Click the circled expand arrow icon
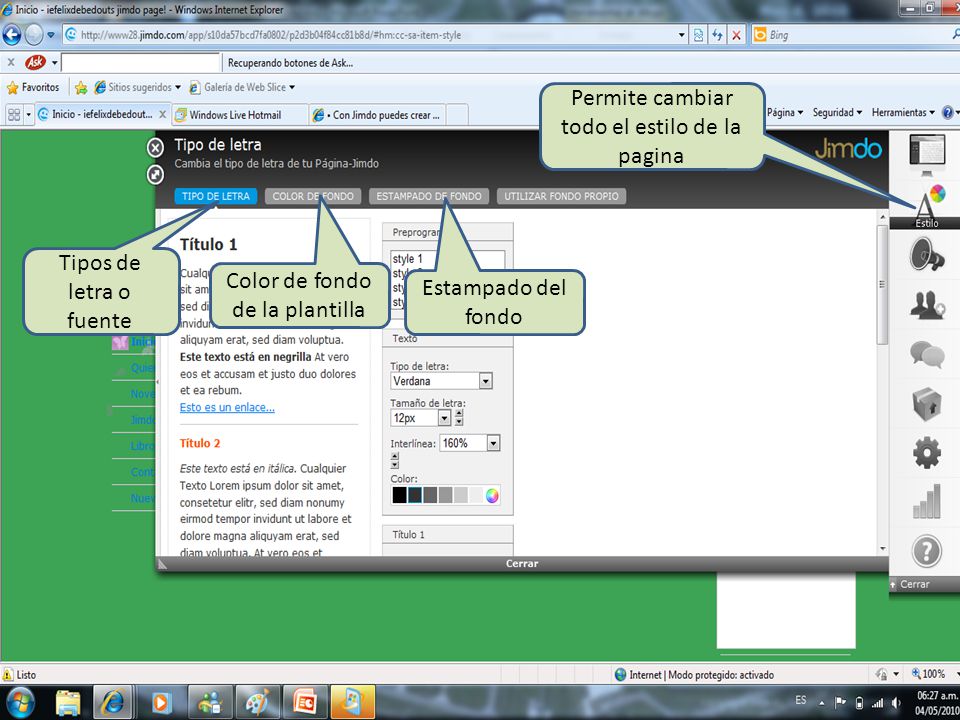960x720 pixels. (x=156, y=174)
